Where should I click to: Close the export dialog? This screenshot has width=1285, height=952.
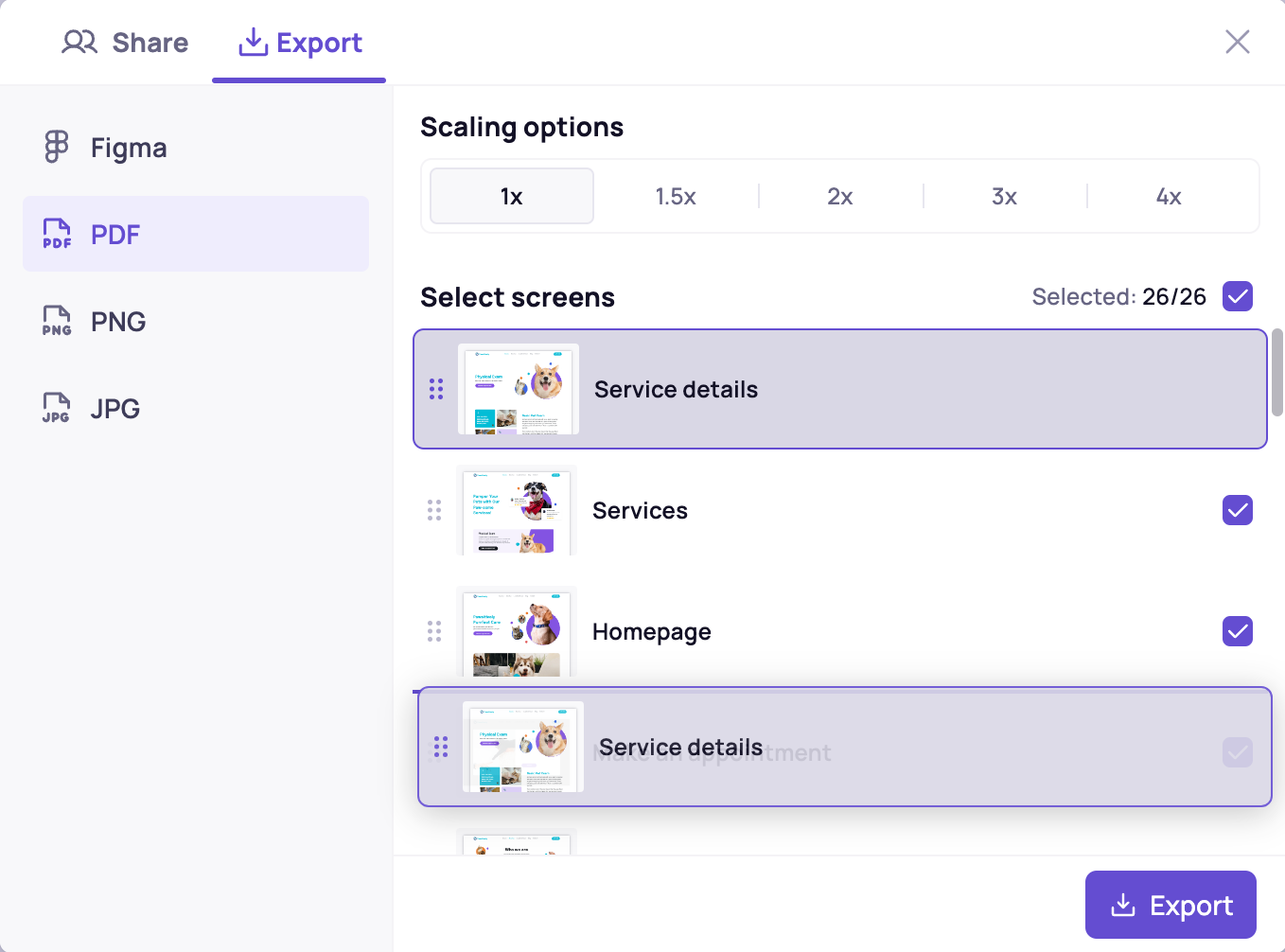tap(1238, 42)
